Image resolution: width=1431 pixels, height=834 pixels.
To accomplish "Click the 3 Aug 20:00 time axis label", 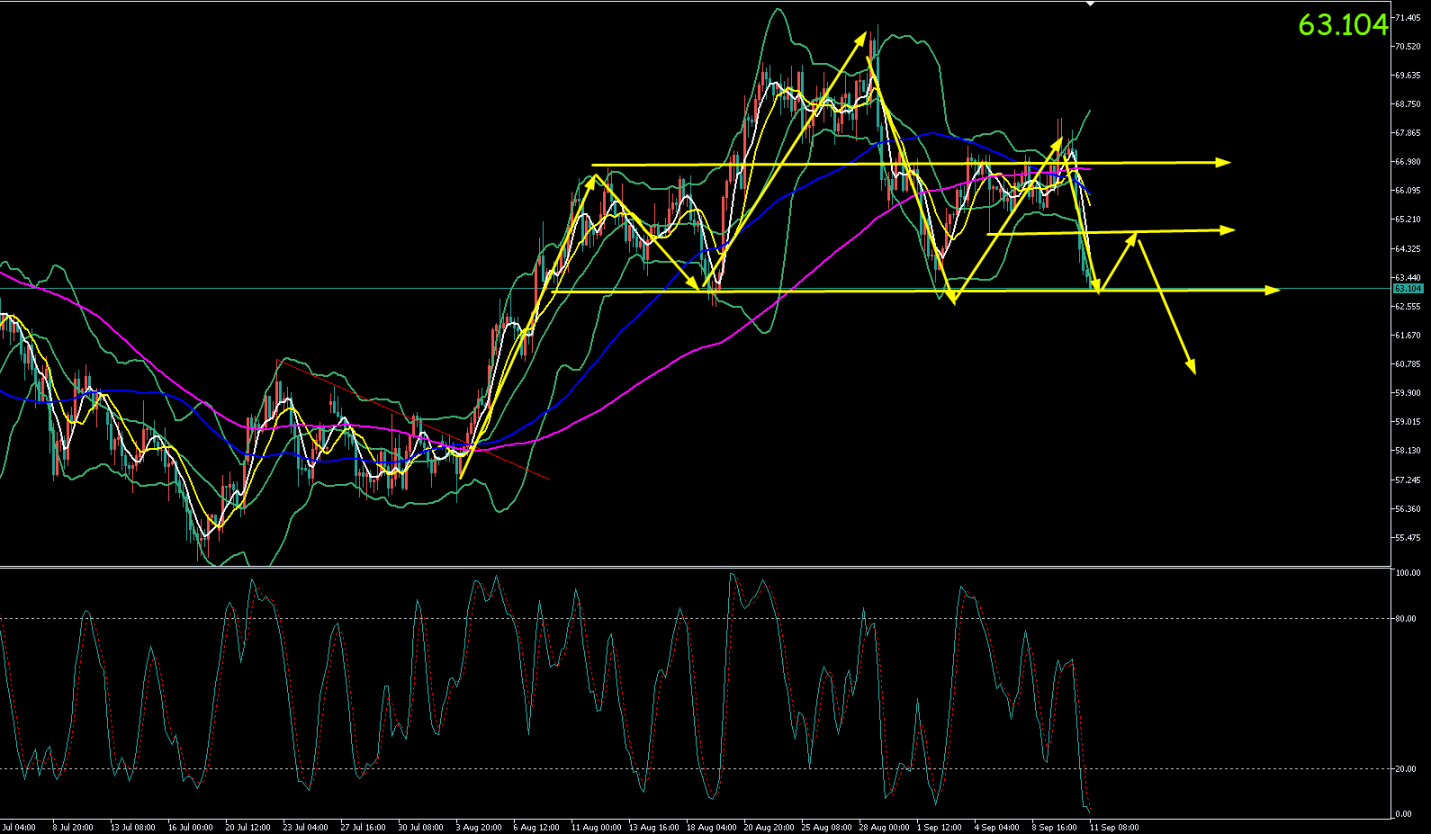I will click(x=477, y=828).
